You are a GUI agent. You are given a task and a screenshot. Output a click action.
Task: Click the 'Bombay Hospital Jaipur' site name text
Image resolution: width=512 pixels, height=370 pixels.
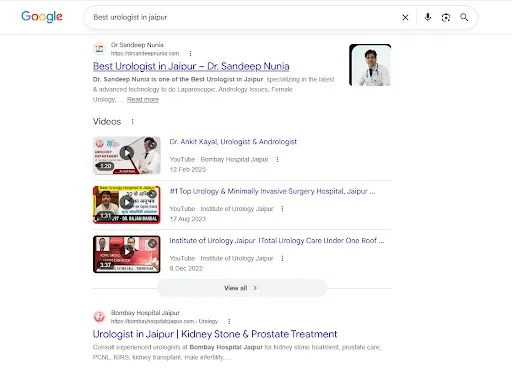[145, 313]
